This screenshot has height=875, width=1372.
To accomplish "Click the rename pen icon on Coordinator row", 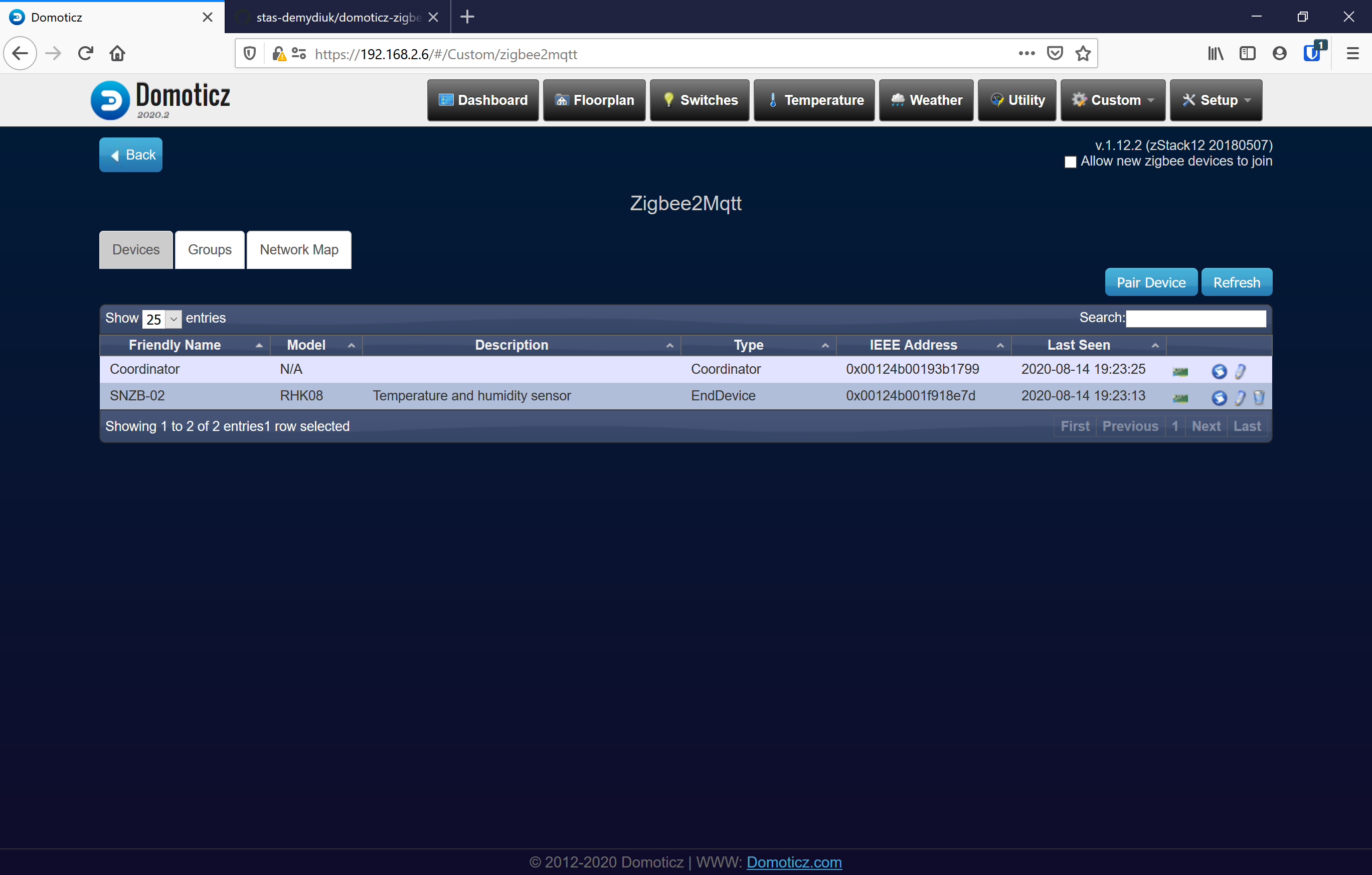I will (1240, 371).
